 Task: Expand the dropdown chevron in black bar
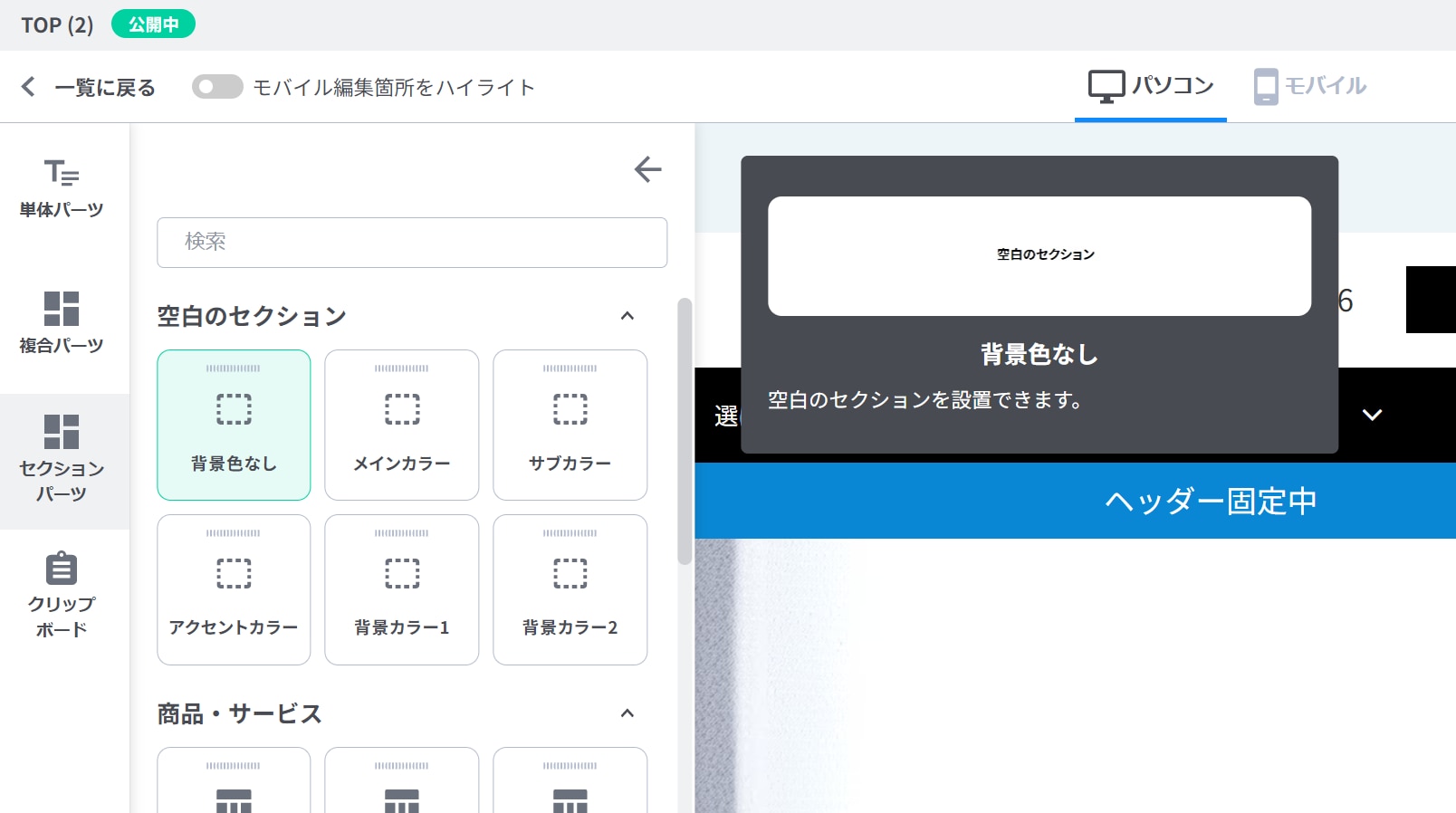(x=1373, y=415)
